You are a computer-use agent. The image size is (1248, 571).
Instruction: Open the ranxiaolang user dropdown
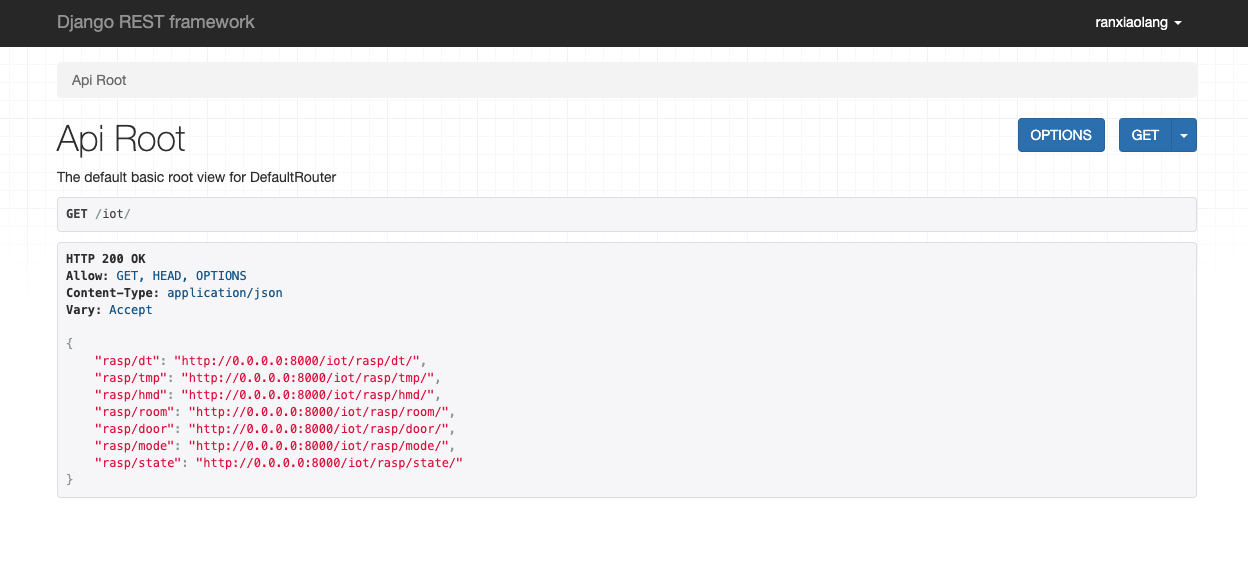pos(1139,22)
